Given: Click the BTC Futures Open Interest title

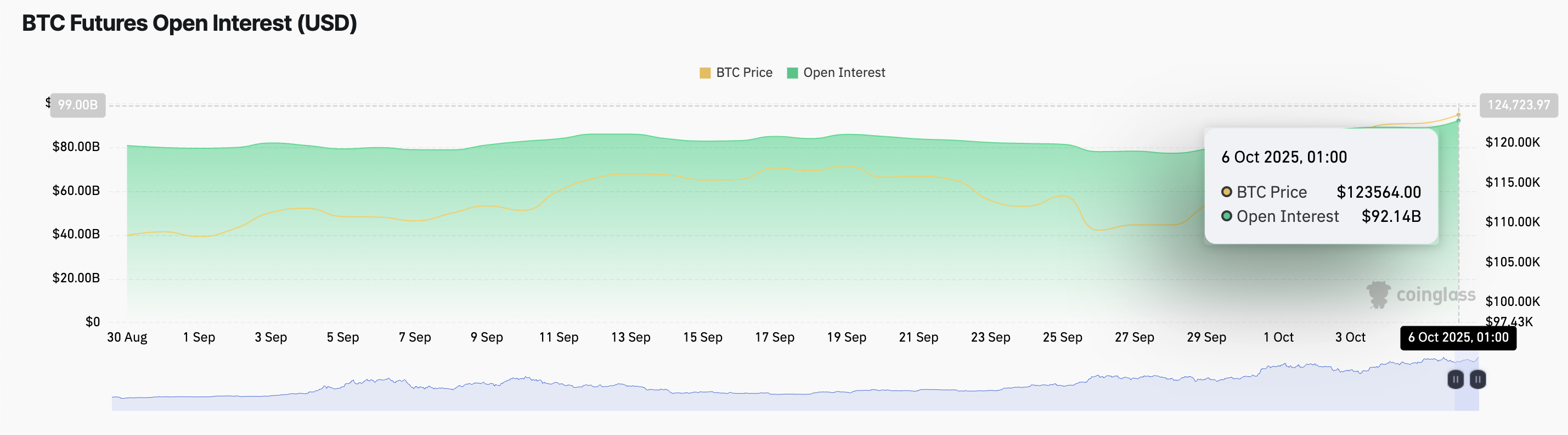Looking at the screenshot, I should pos(189,23).
